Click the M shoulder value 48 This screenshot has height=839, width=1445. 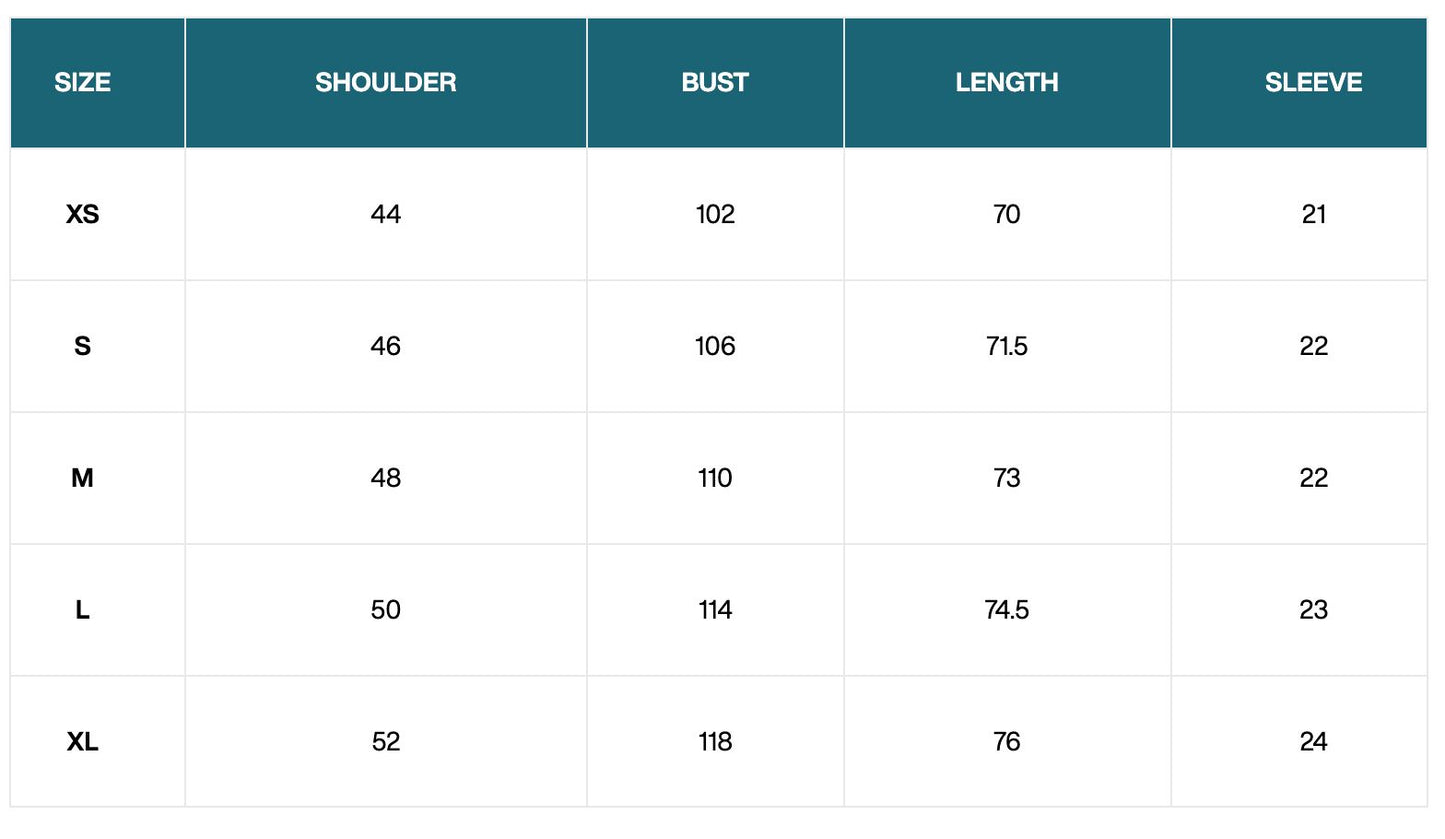pyautogui.click(x=385, y=478)
